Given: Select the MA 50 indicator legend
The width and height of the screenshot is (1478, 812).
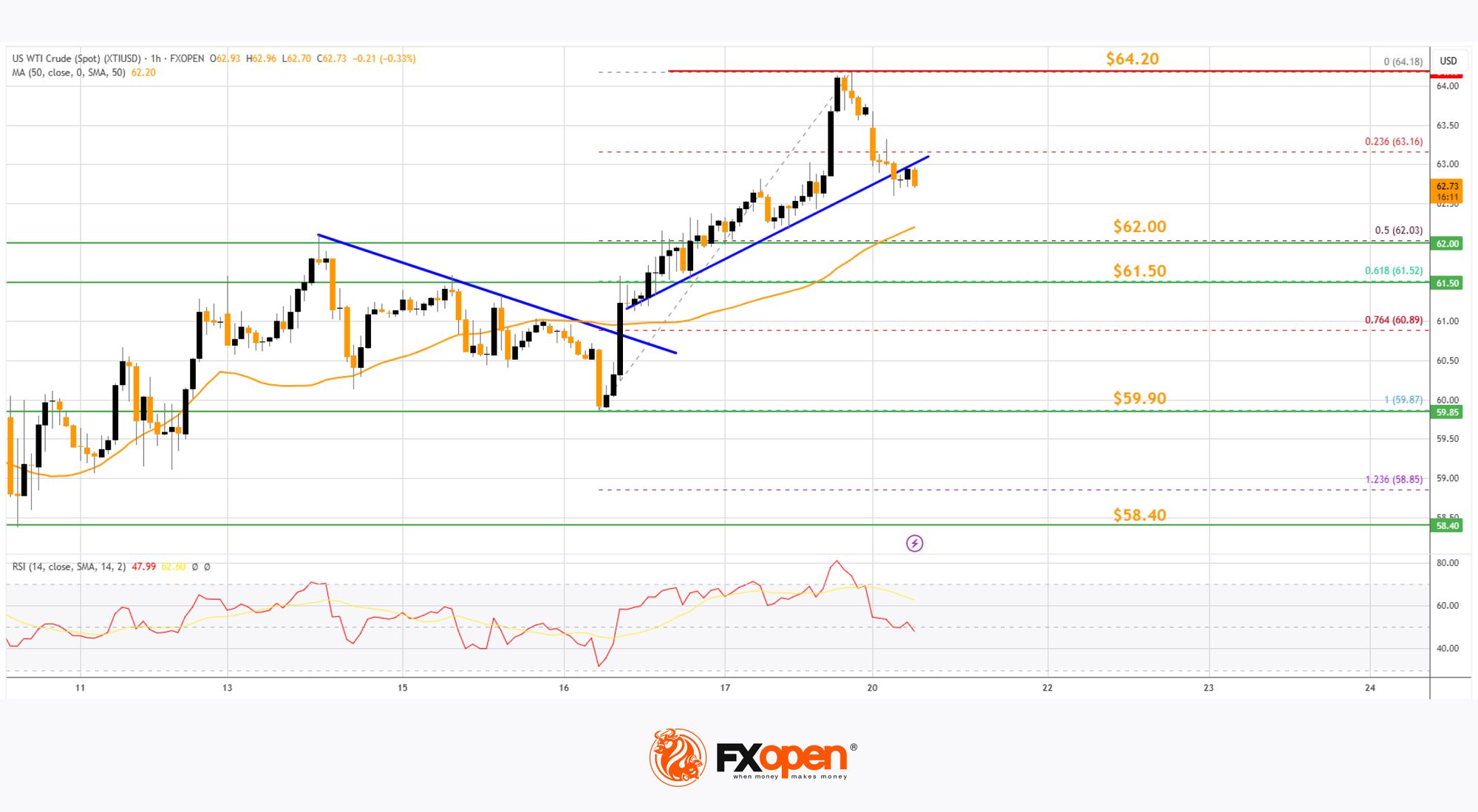Looking at the screenshot, I should (69, 72).
